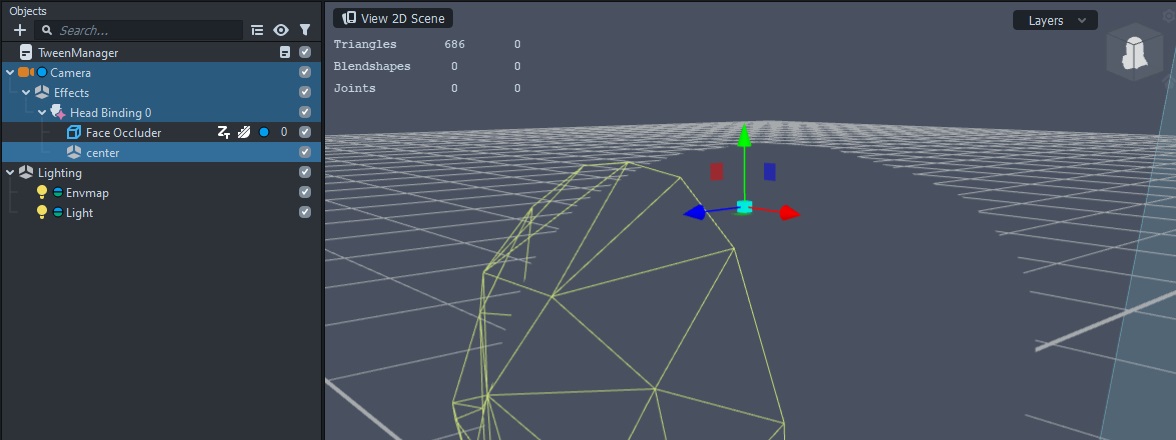Click the blue Z-axis gizmo arrow
This screenshot has width=1176, height=440.
[x=695, y=213]
